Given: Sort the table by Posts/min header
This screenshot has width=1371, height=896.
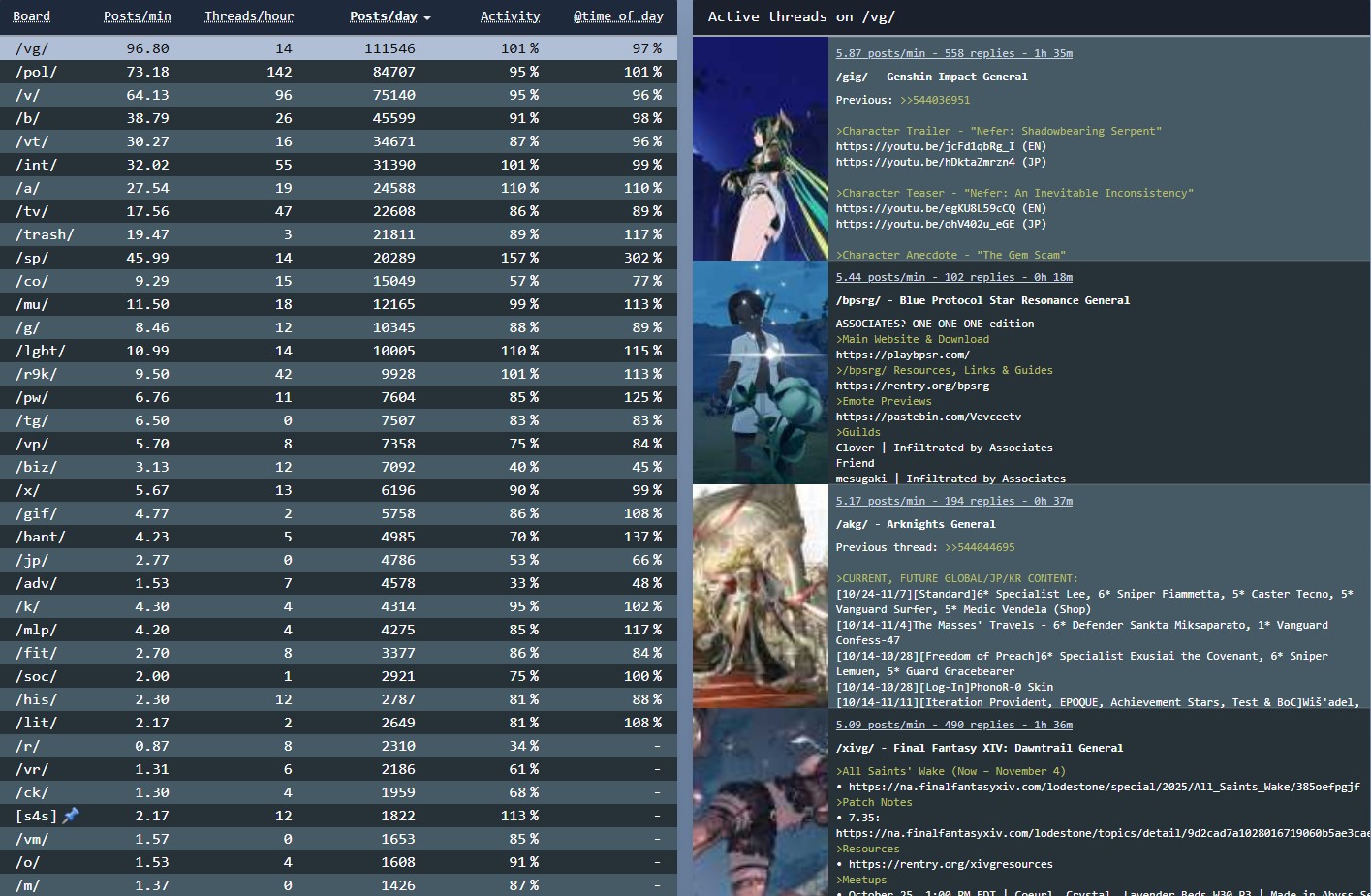Looking at the screenshot, I should 138,16.
